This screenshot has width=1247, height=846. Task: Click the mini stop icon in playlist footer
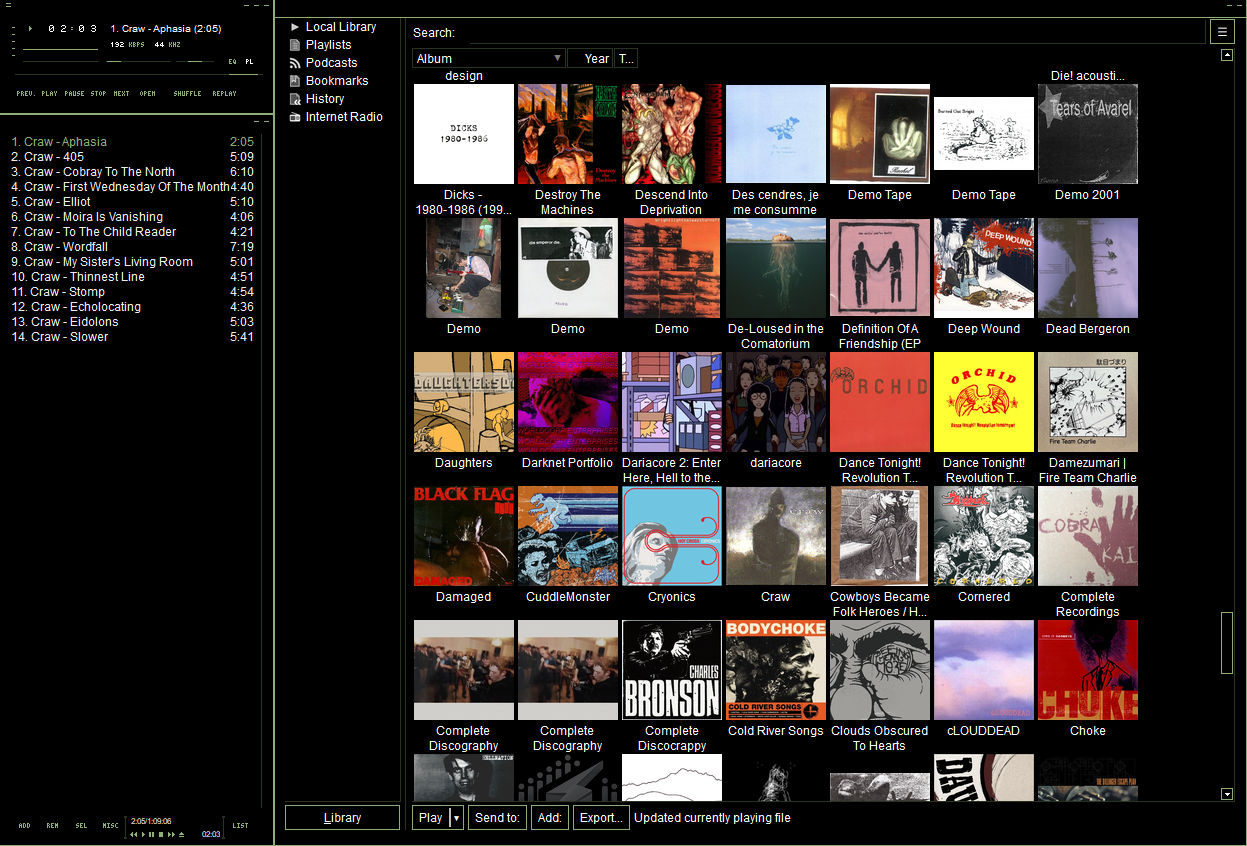pyautogui.click(x=160, y=834)
